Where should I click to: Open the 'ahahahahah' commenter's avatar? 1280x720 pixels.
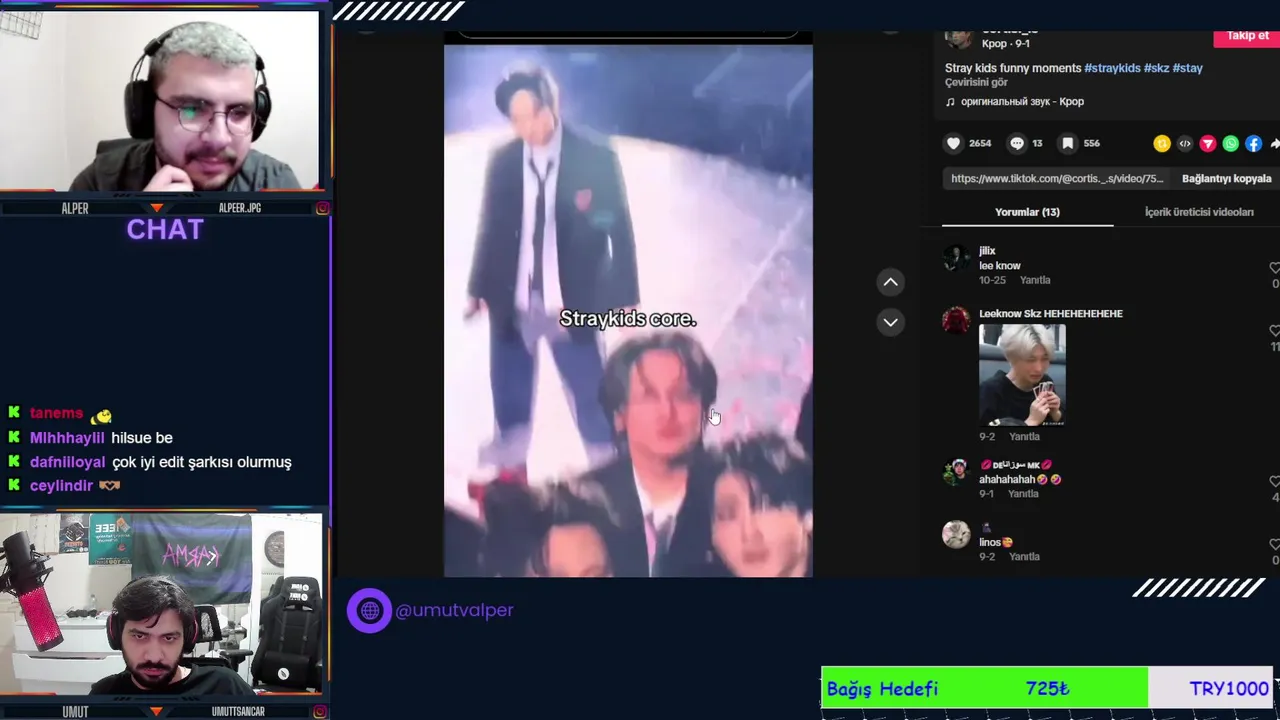pos(956,472)
